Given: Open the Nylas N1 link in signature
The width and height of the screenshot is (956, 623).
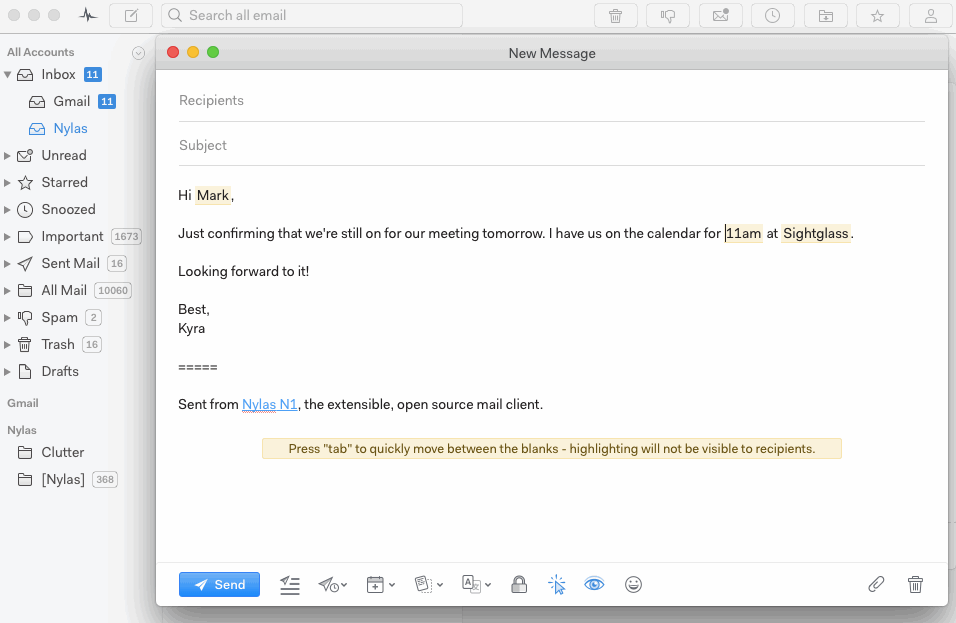Looking at the screenshot, I should [270, 405].
